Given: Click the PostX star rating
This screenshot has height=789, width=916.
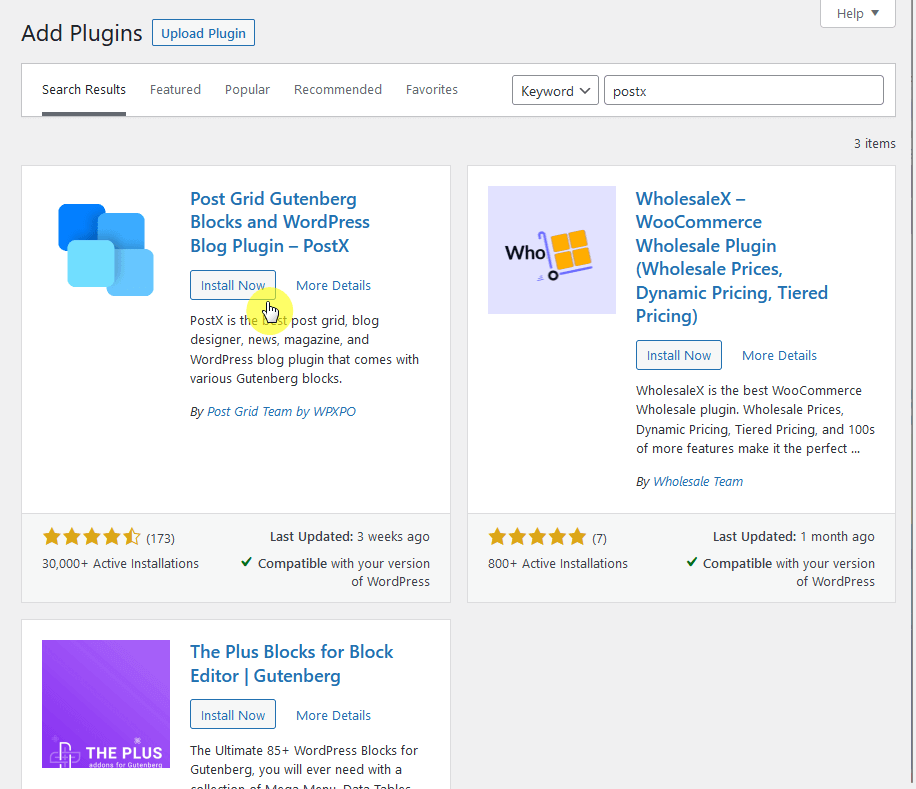Looking at the screenshot, I should [x=91, y=537].
